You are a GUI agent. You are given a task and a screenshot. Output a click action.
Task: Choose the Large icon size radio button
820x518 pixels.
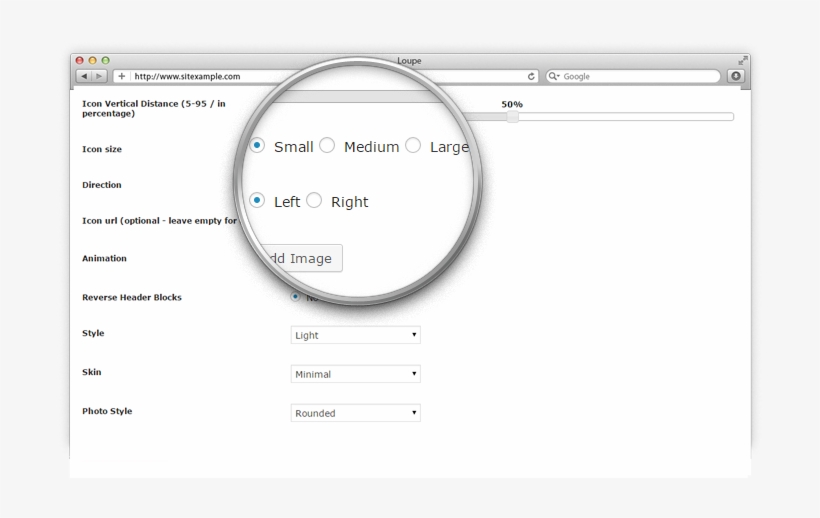pos(413,146)
